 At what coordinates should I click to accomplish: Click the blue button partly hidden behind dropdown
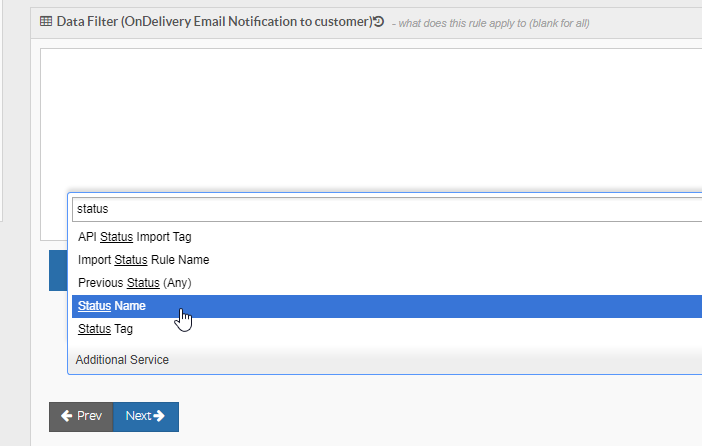click(x=58, y=270)
